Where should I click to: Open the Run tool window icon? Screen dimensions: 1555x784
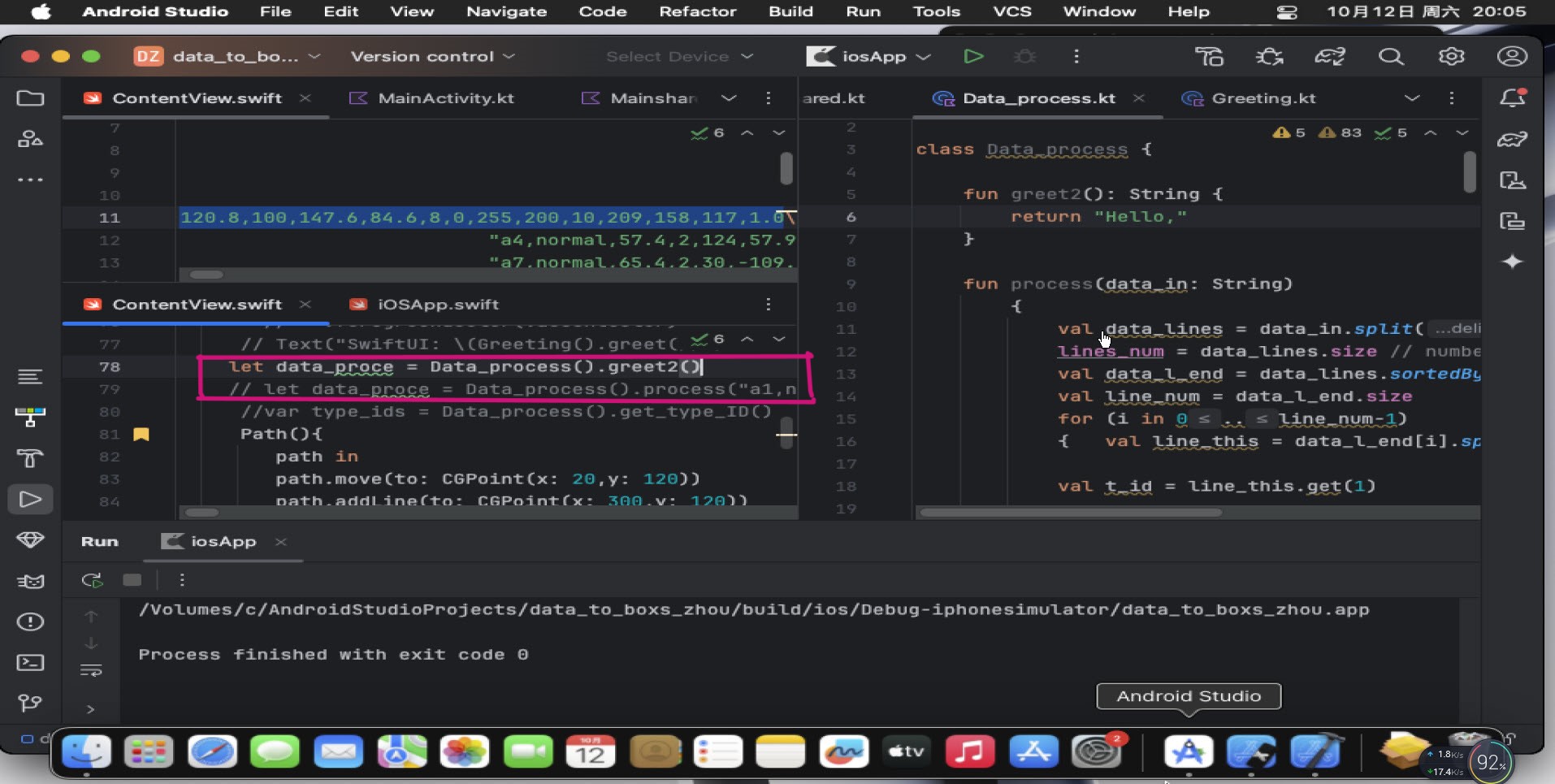coord(30,499)
